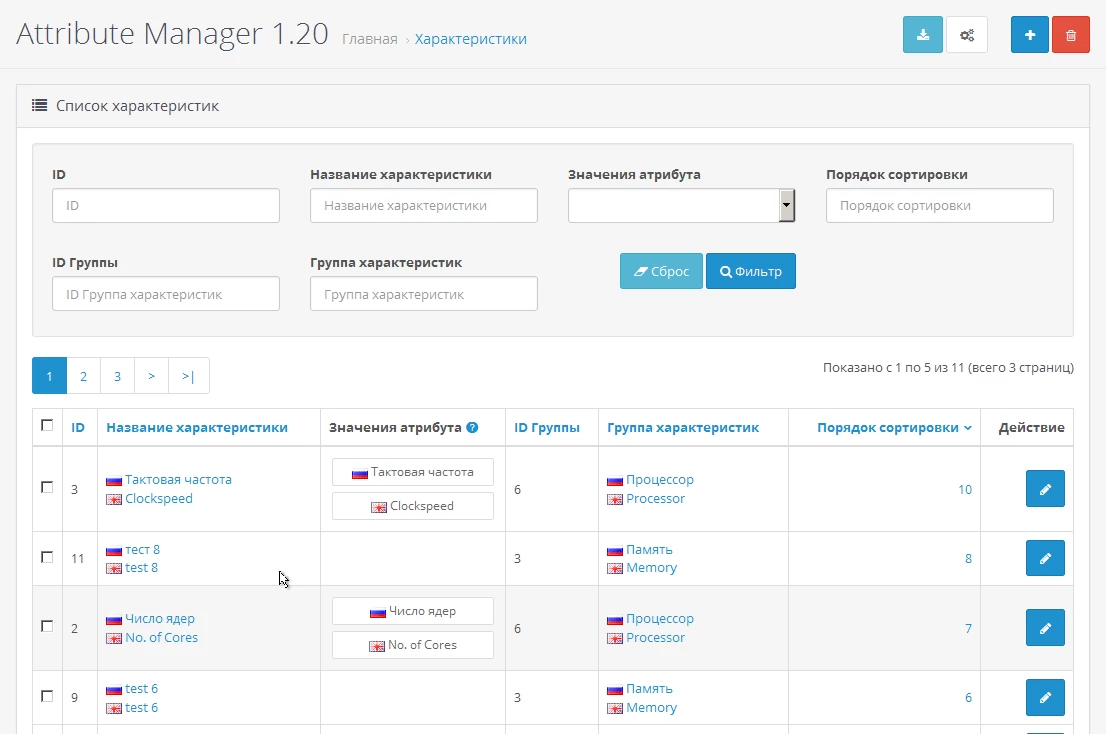Open settings with the gears icon button

click(967, 35)
